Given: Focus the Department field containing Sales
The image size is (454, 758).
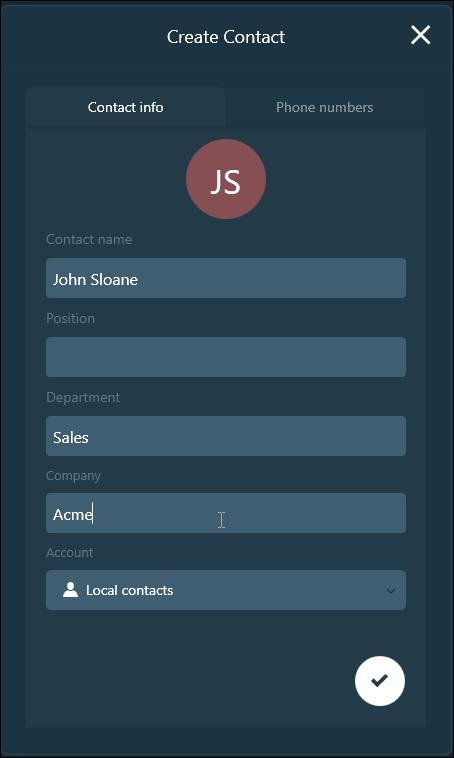Looking at the screenshot, I should pyautogui.click(x=226, y=436).
